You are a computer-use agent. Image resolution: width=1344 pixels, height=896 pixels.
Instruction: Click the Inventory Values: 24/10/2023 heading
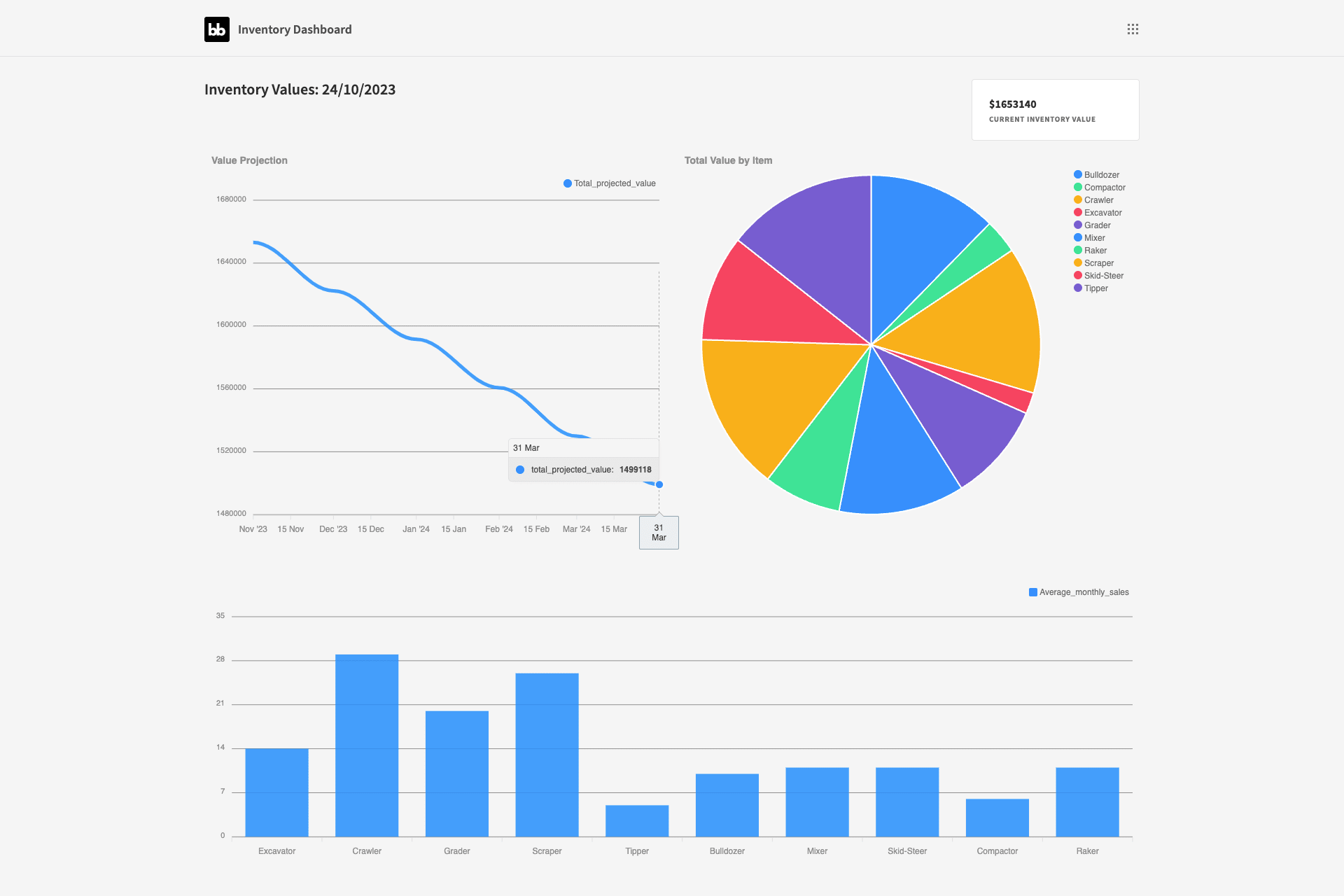point(300,90)
